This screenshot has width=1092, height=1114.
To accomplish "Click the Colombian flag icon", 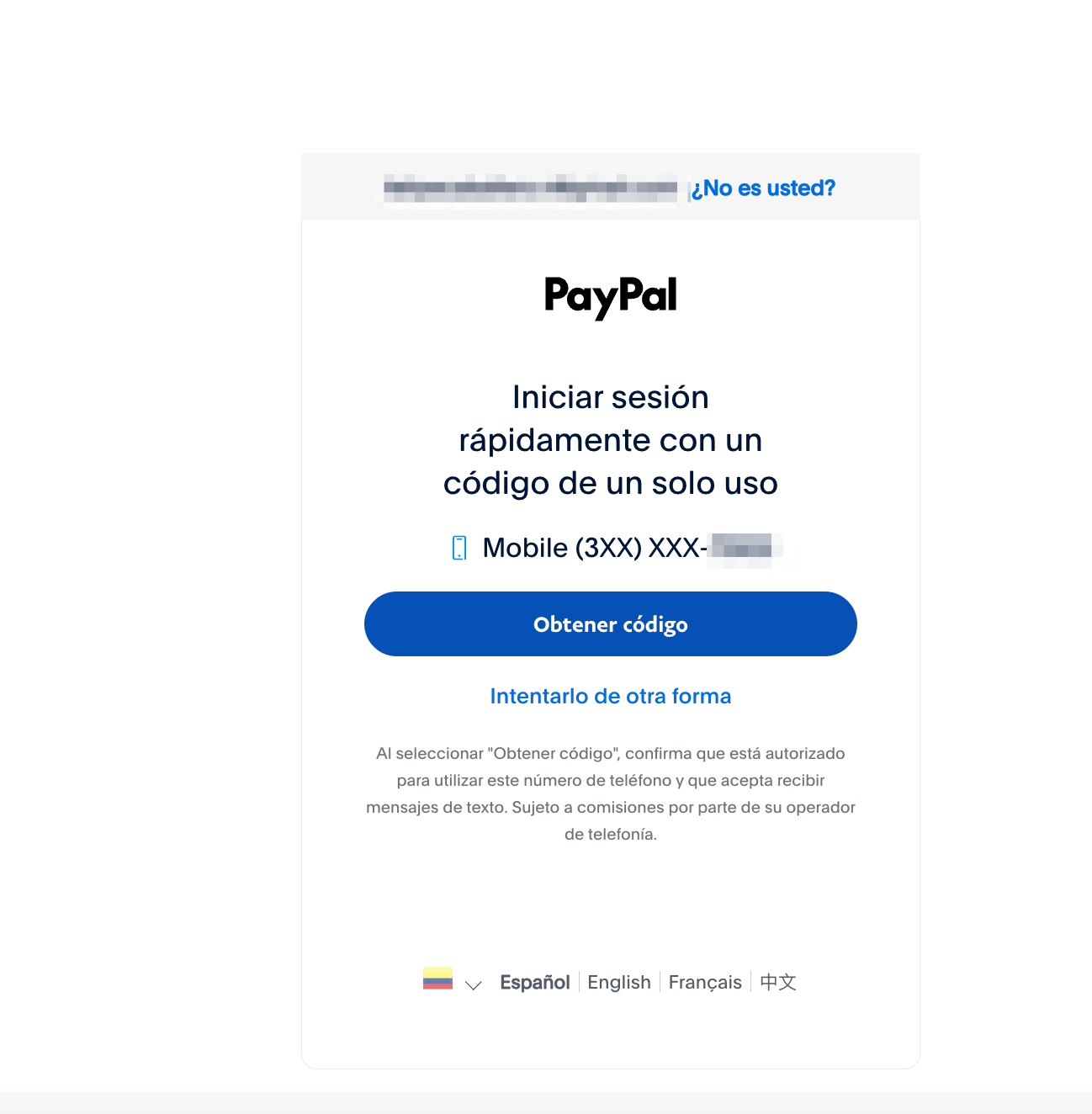I will pos(437,979).
